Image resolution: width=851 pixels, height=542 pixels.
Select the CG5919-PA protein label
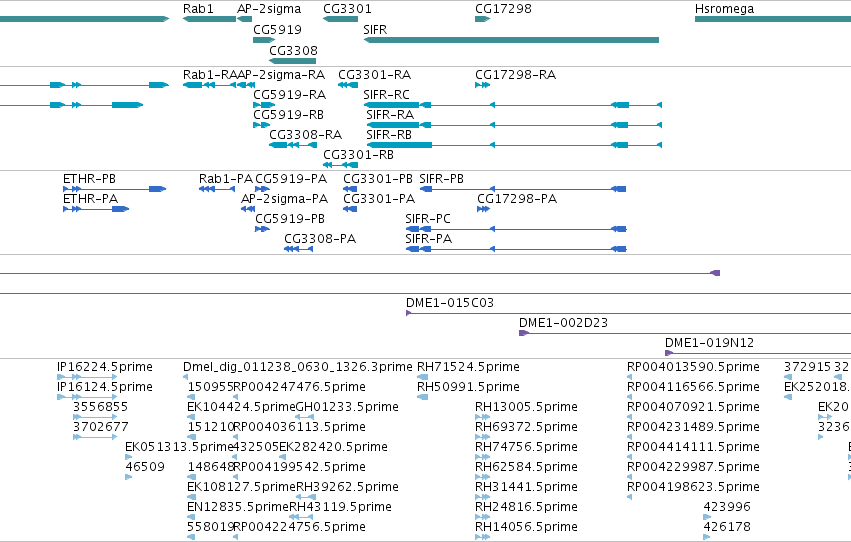pos(291,178)
